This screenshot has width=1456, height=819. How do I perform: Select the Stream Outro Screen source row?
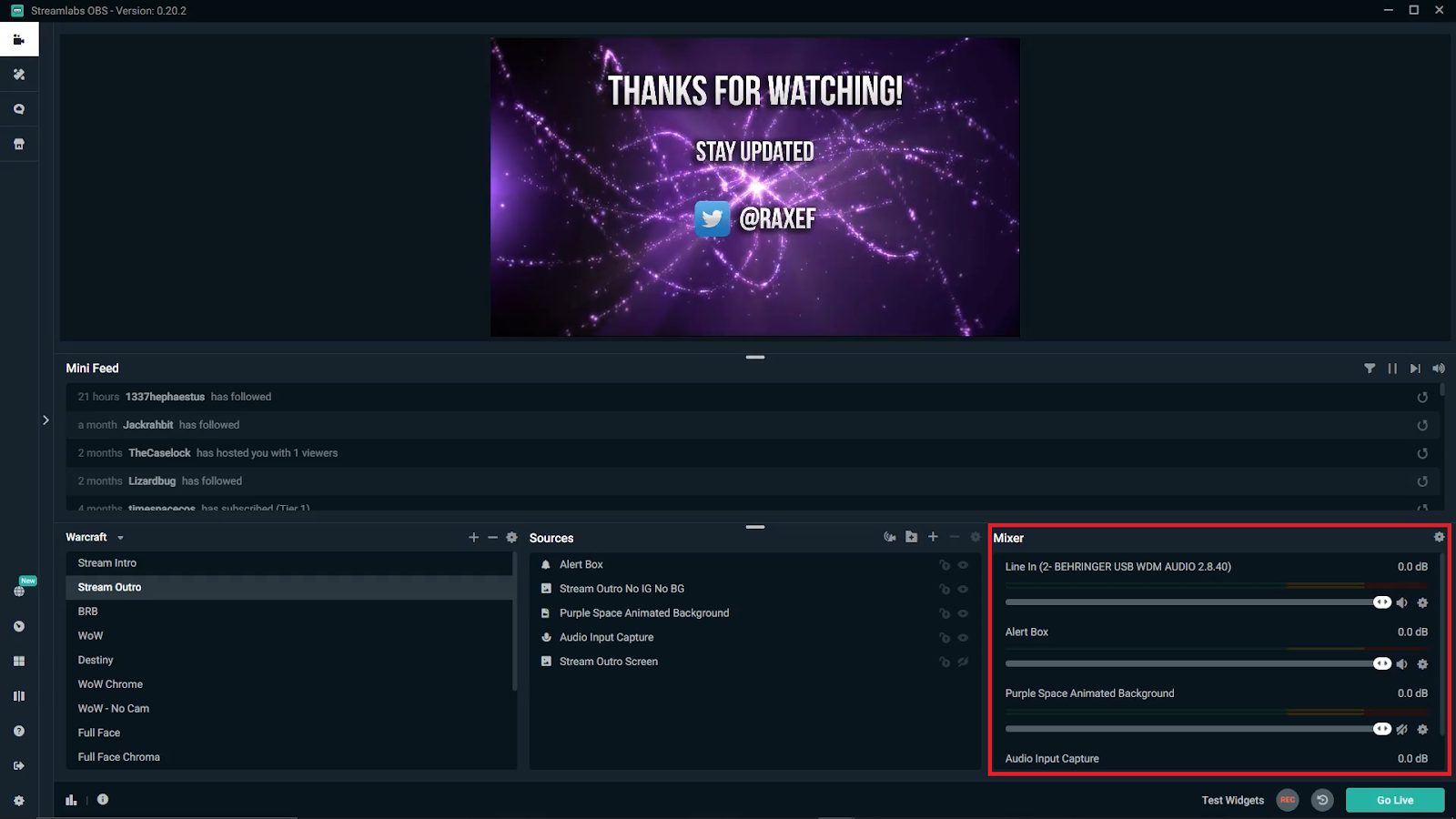pyautogui.click(x=755, y=662)
